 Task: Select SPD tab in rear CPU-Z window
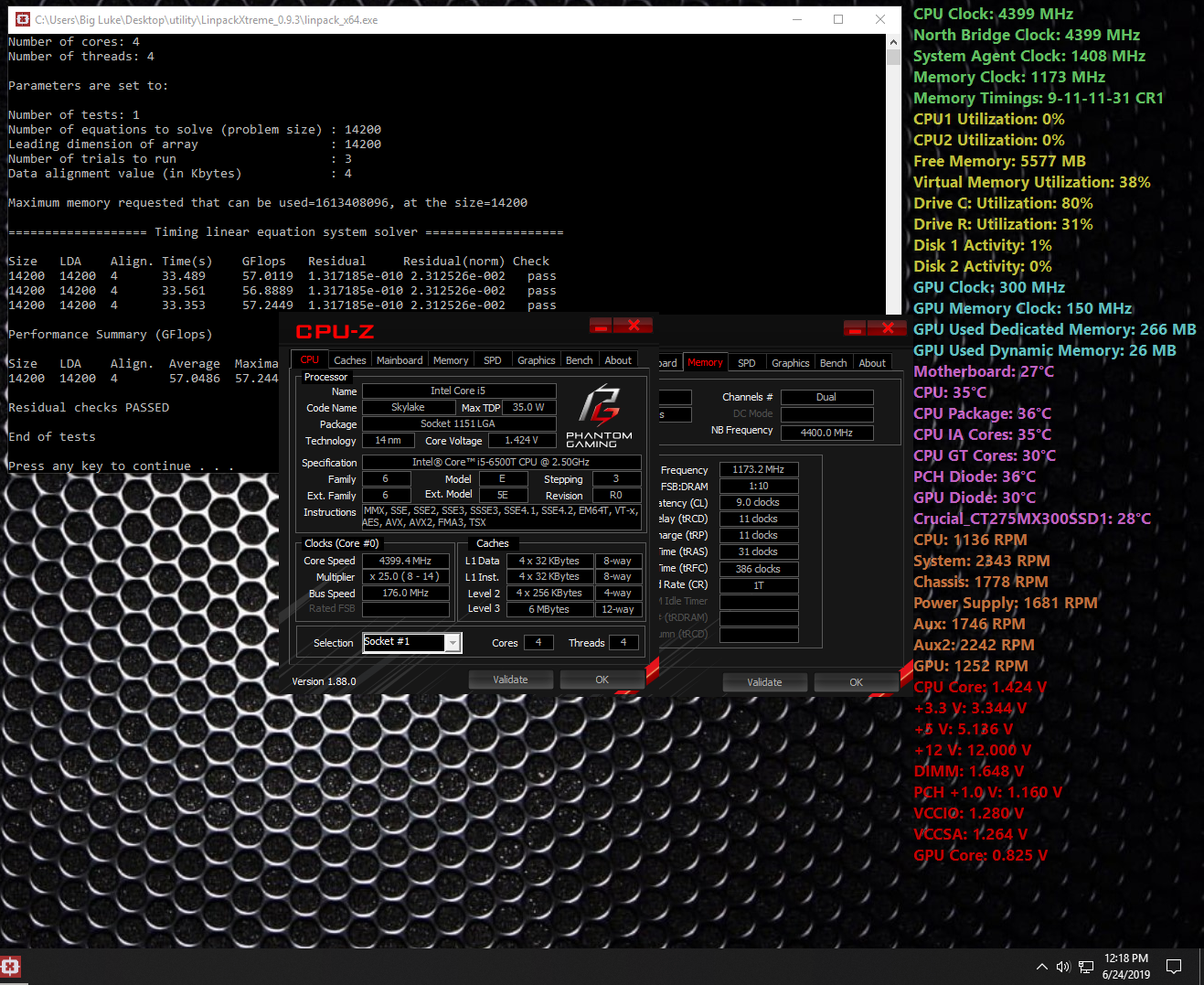pyautogui.click(x=747, y=363)
